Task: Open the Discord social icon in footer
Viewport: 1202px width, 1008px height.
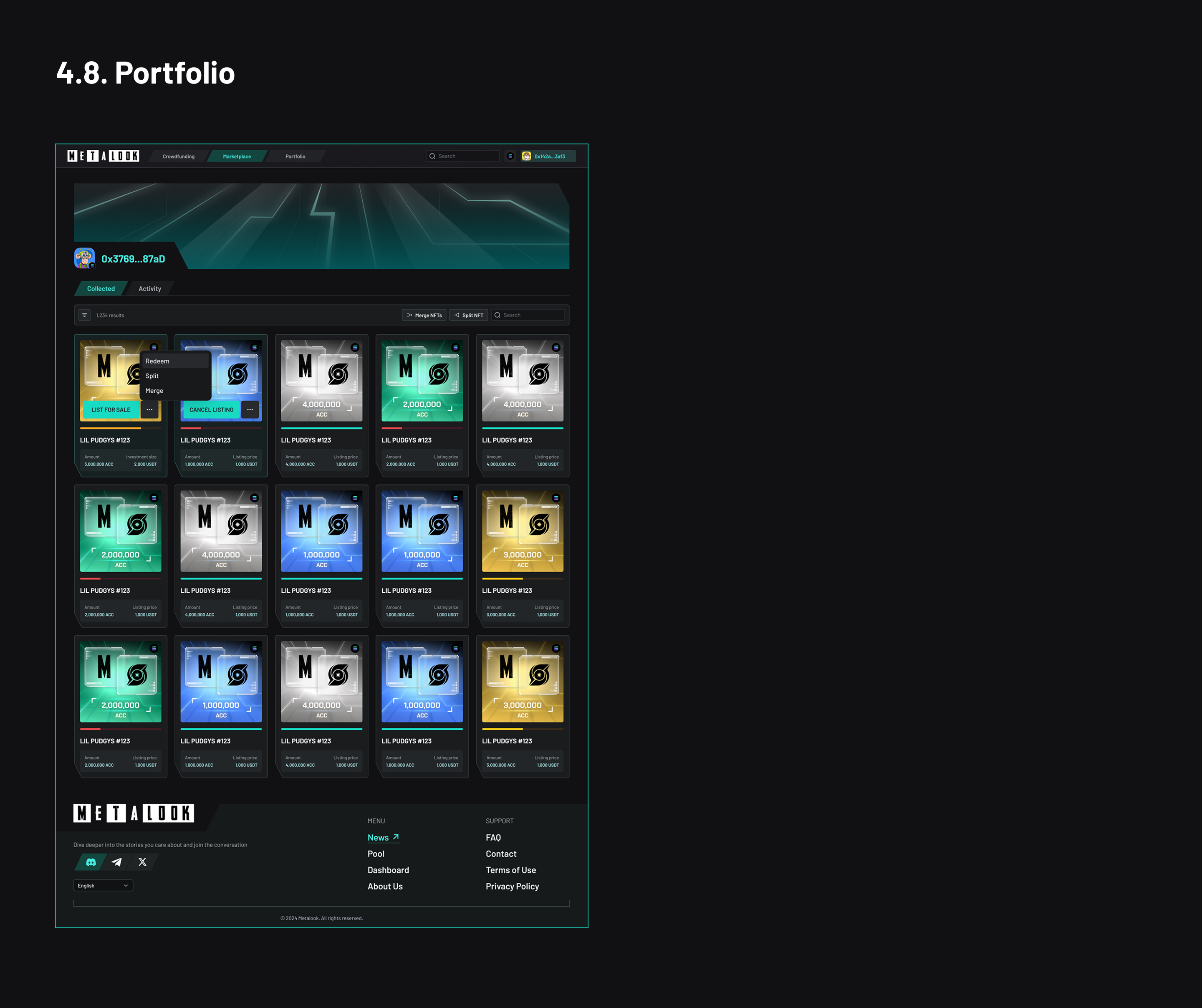Action: tap(91, 862)
